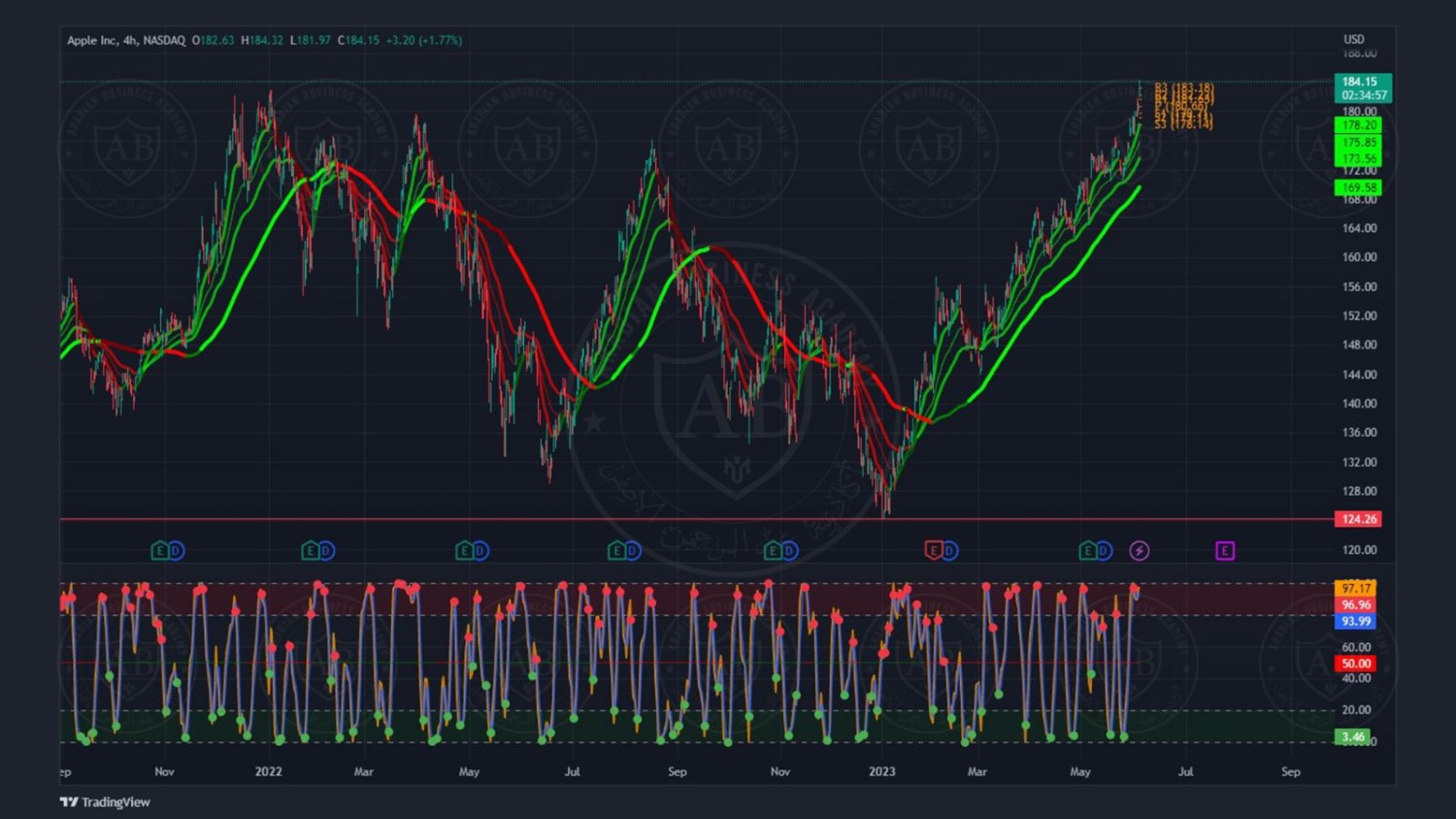Open the purple upcoming earnings E marker
Viewport: 1456px width, 819px height.
(1225, 551)
